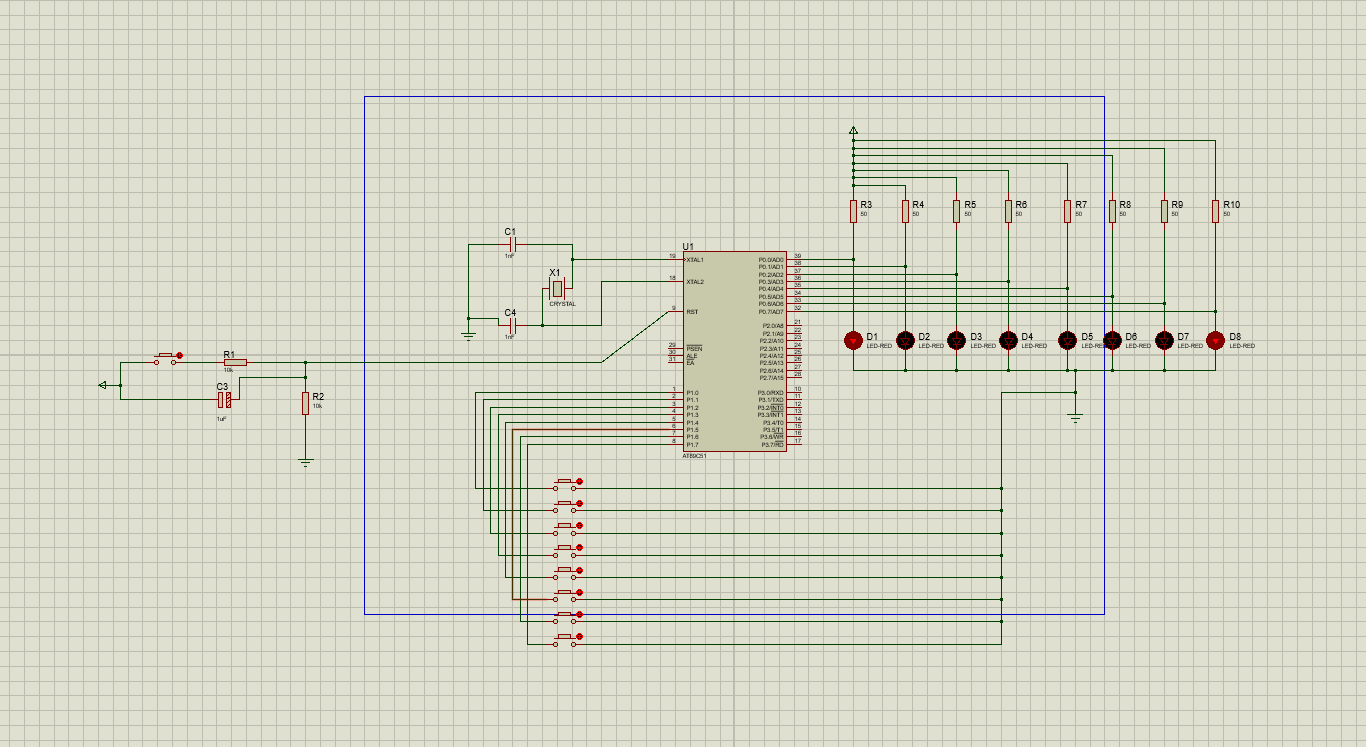The width and height of the screenshot is (1366, 747).
Task: Click pin label P2.0/A8
Action: tap(773, 326)
